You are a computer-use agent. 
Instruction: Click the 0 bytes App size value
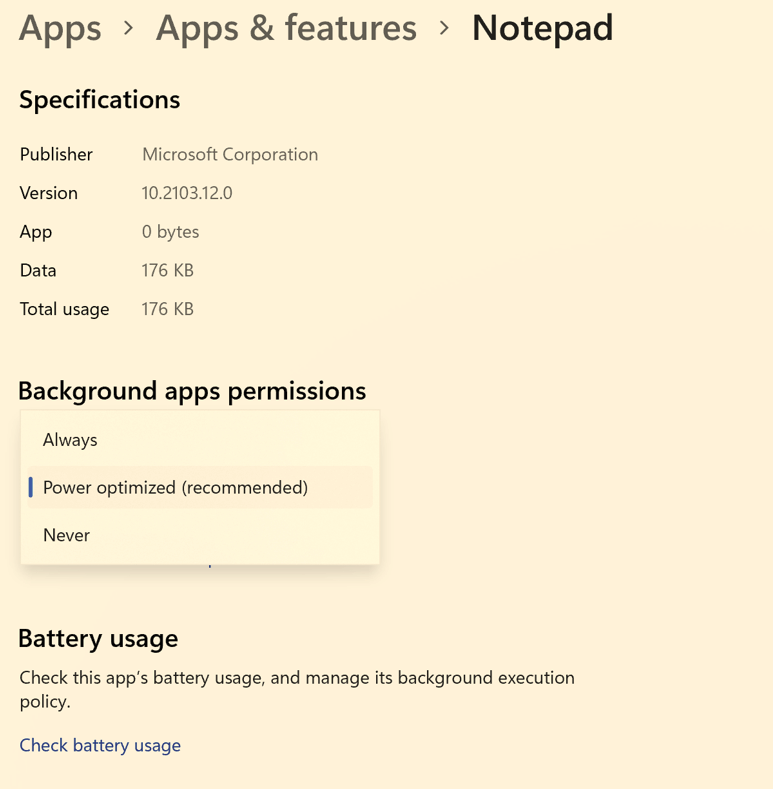click(170, 232)
